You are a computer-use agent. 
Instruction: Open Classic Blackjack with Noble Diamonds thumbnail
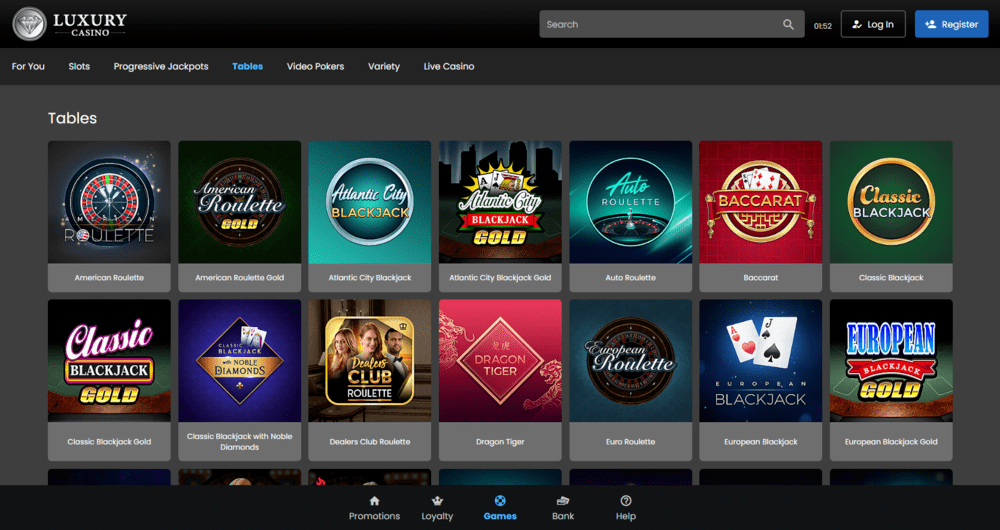pyautogui.click(x=240, y=361)
